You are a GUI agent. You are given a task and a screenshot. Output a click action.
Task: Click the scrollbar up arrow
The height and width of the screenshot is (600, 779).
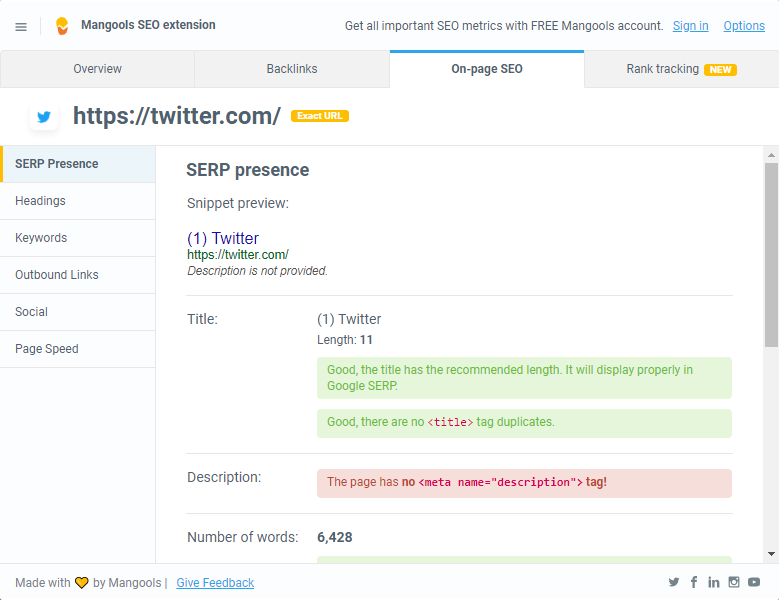pyautogui.click(x=771, y=155)
